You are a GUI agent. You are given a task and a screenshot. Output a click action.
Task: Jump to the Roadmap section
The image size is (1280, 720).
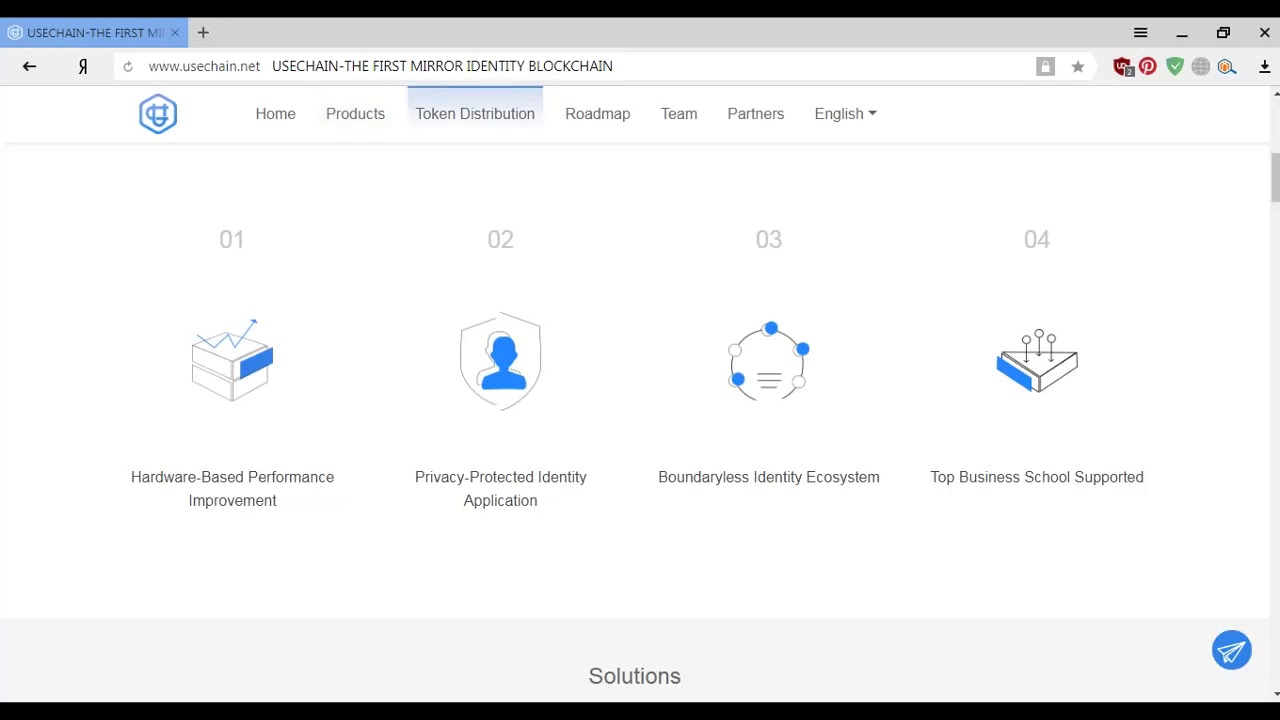[597, 114]
